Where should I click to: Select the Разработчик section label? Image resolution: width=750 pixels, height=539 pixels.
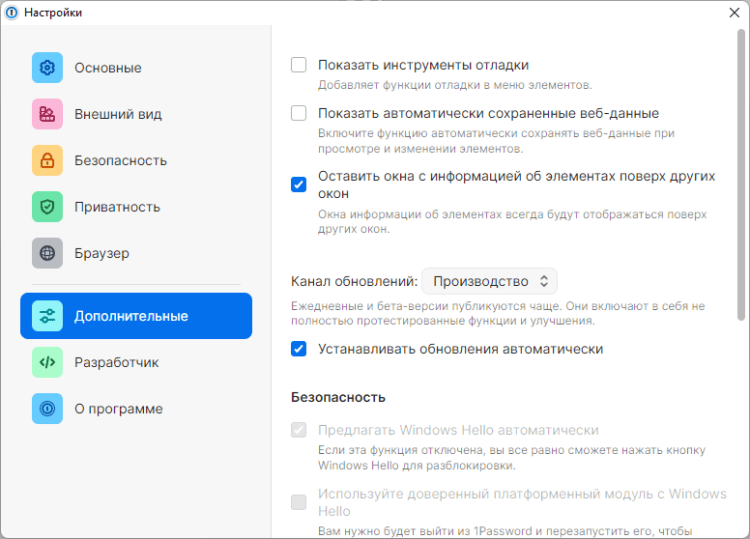[116, 362]
